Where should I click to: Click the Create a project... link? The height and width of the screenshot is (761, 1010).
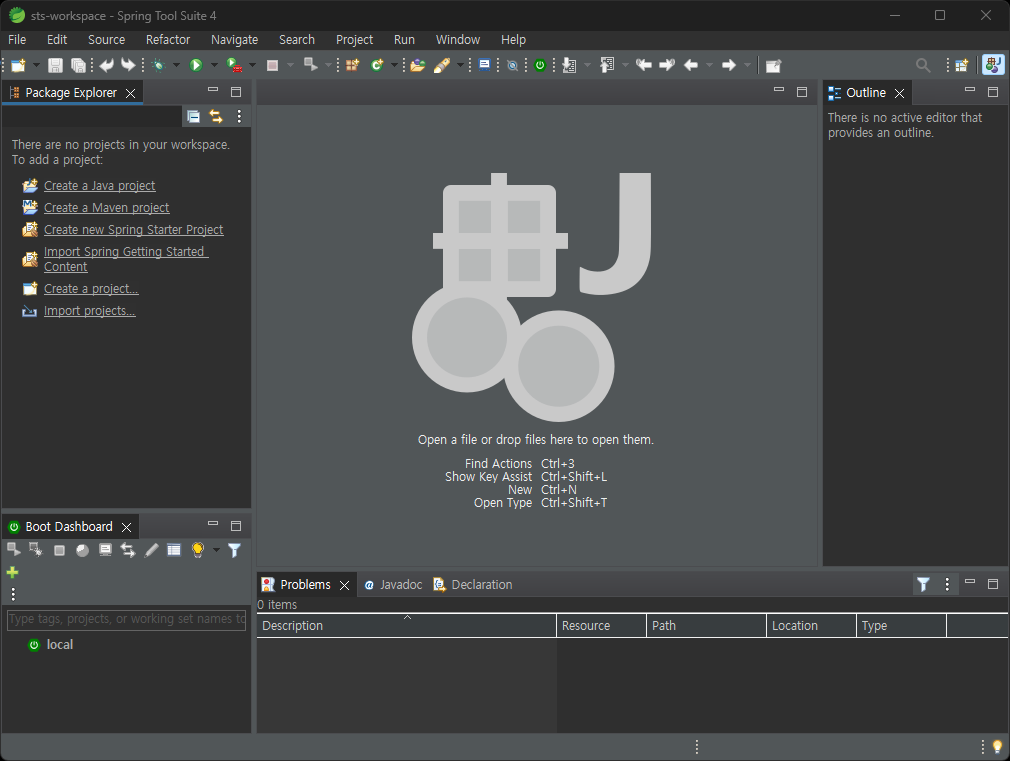(x=91, y=289)
